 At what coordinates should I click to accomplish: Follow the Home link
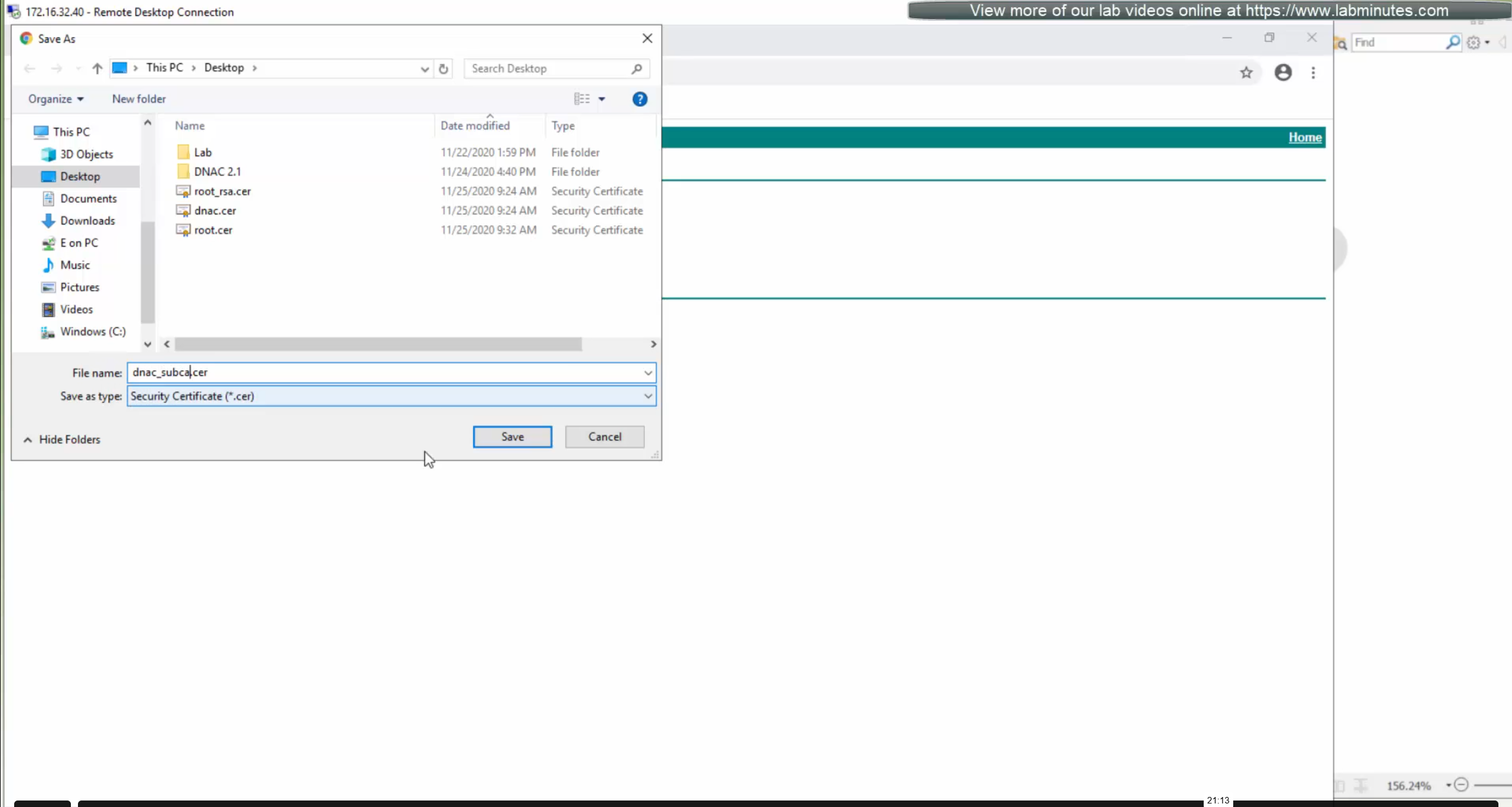[x=1305, y=138]
